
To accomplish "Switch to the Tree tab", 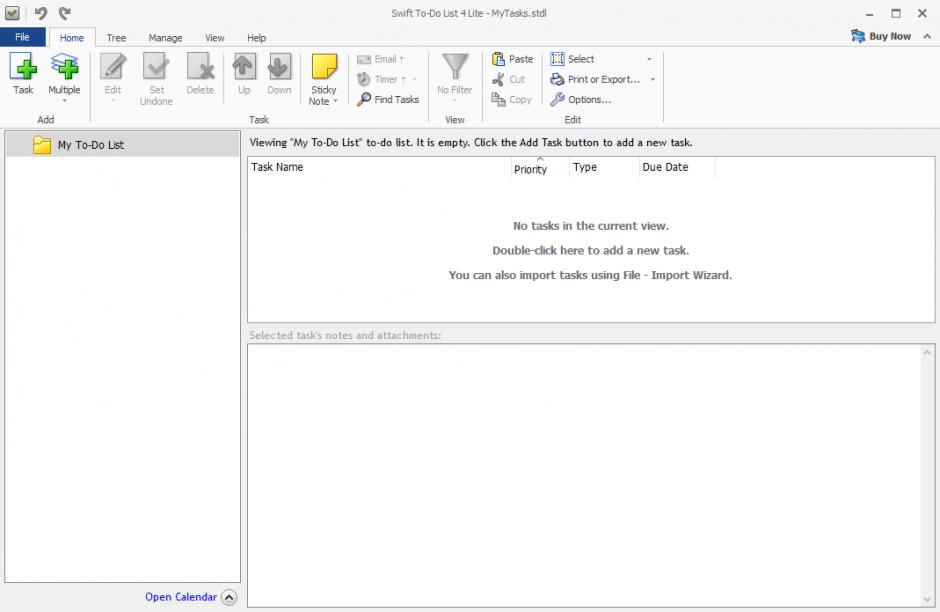I will tap(116, 38).
